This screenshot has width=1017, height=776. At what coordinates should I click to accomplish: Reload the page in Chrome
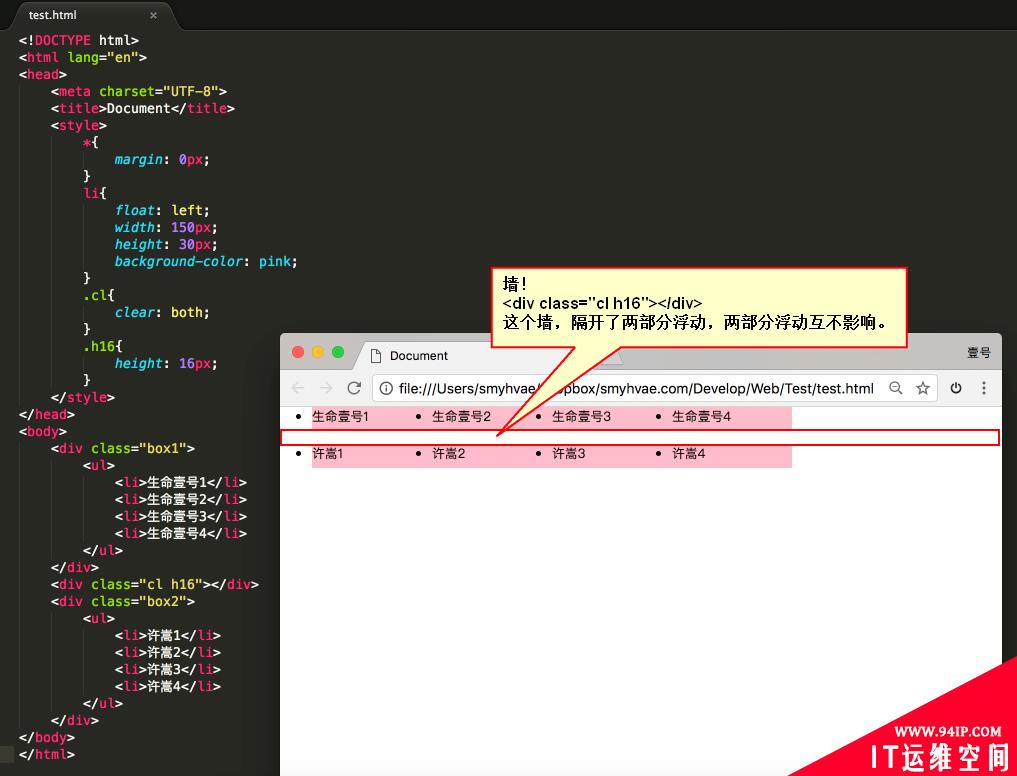coord(354,388)
